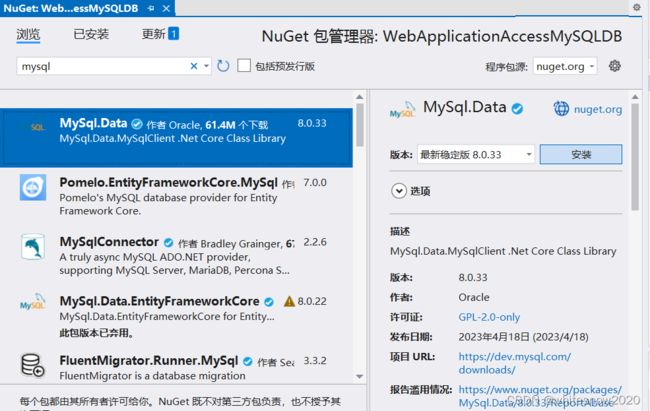
Task: Click 此包版本已弃用 notice text
Action: click(x=96, y=333)
